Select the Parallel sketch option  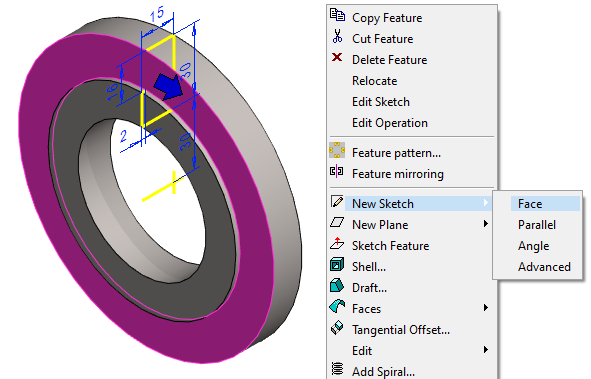click(x=537, y=225)
